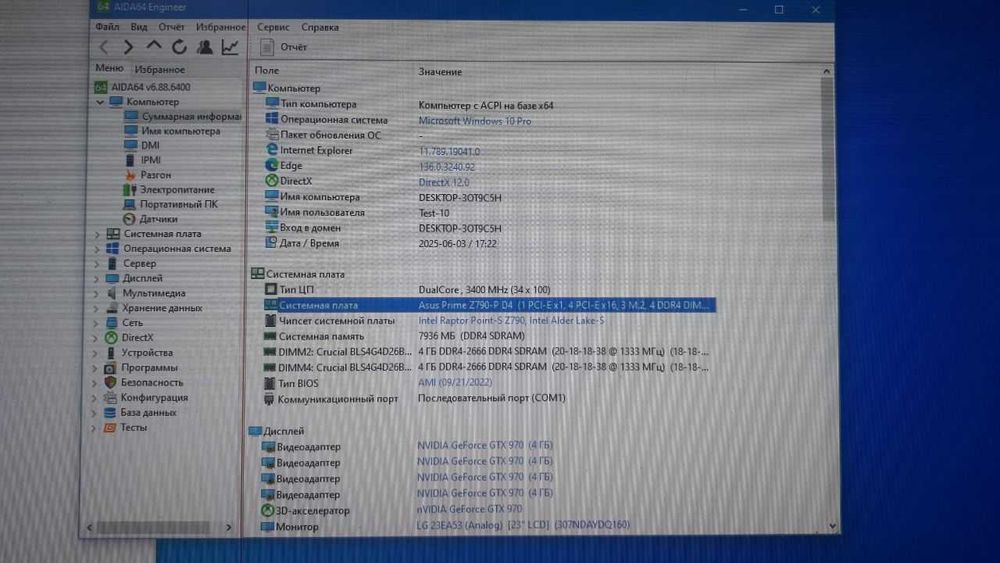
Task: Switch to the Меню panel tab
Action: (x=109, y=68)
